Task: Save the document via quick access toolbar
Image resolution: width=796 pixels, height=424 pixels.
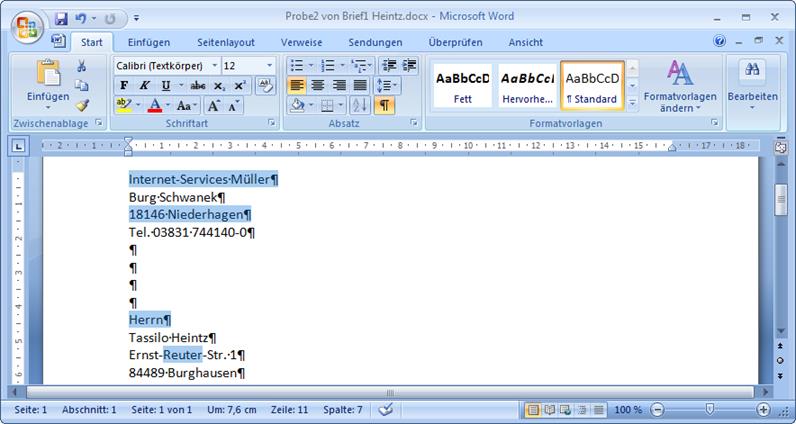Action: pos(62,18)
